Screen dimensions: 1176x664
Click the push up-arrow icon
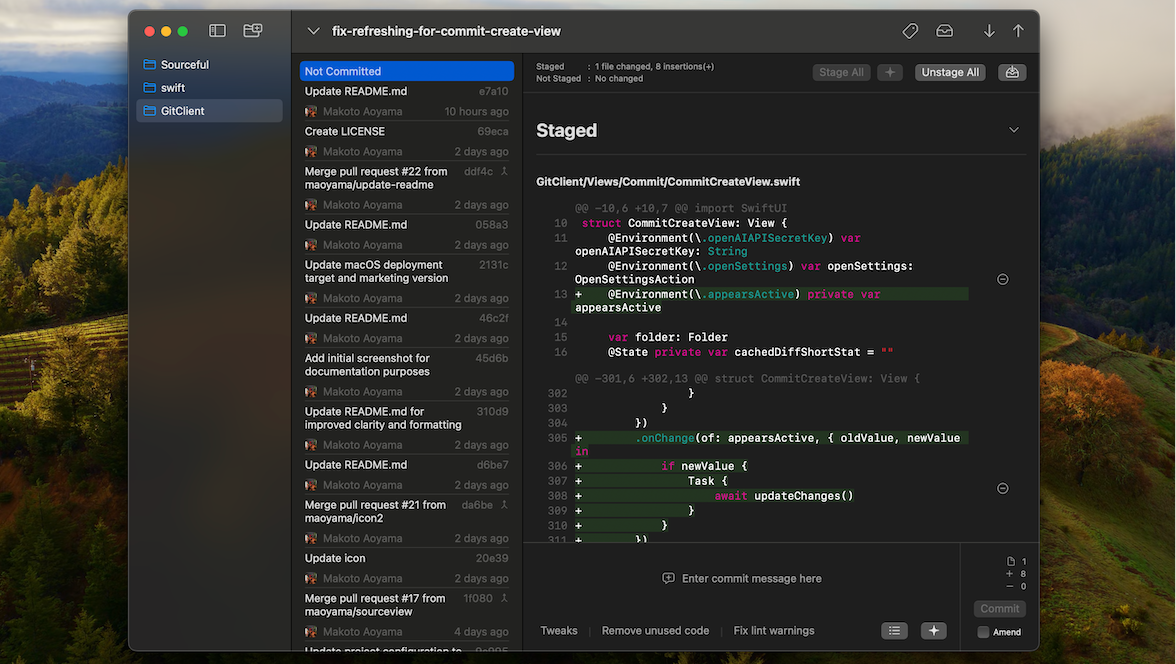1018,31
